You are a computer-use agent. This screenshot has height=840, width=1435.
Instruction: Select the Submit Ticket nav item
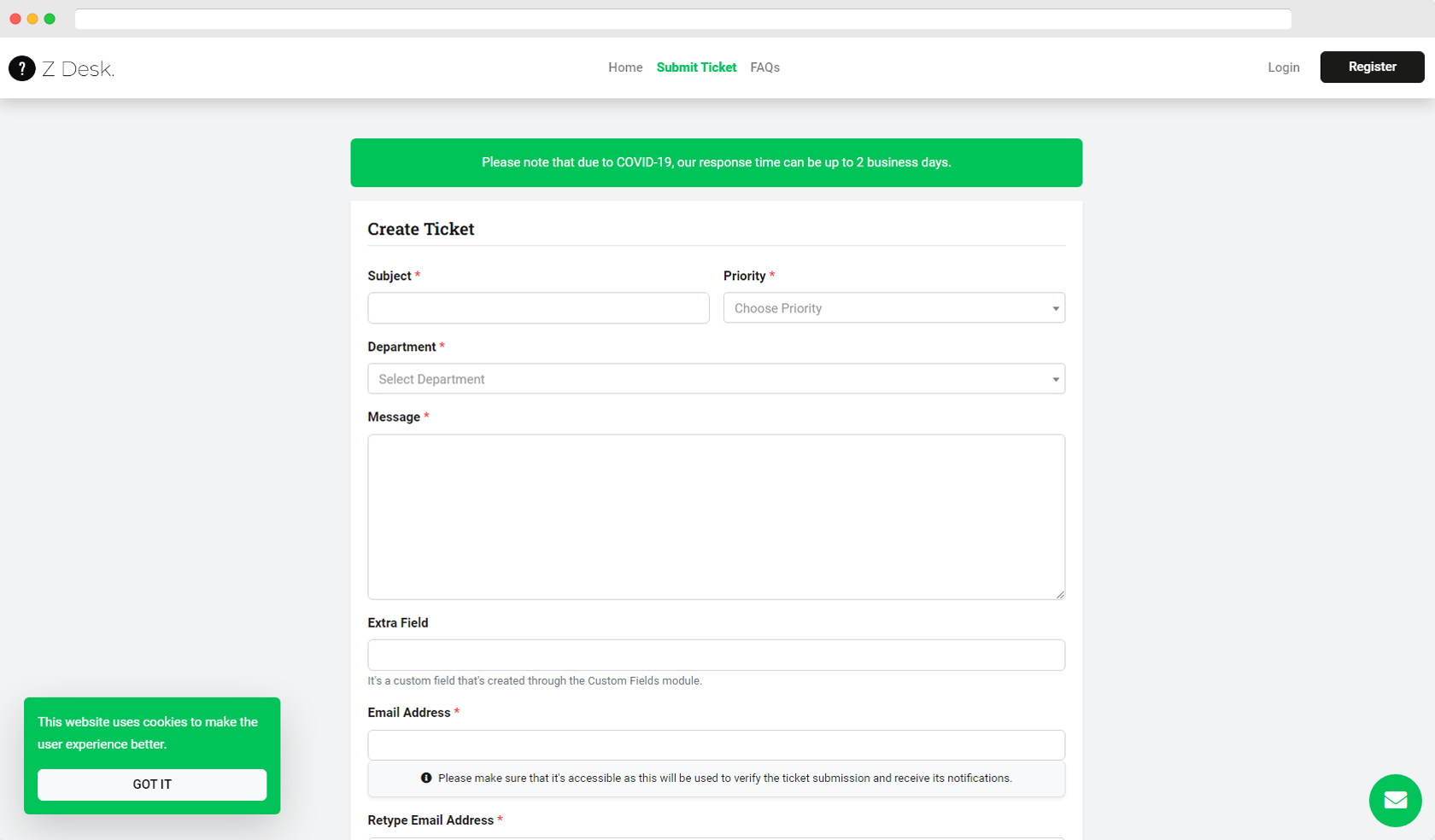pos(695,67)
